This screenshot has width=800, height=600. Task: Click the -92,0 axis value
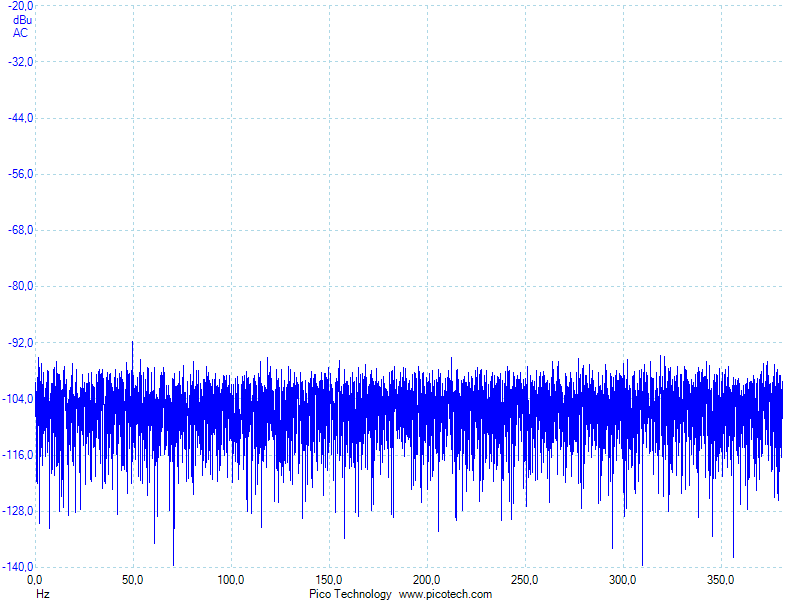[x=20, y=342]
